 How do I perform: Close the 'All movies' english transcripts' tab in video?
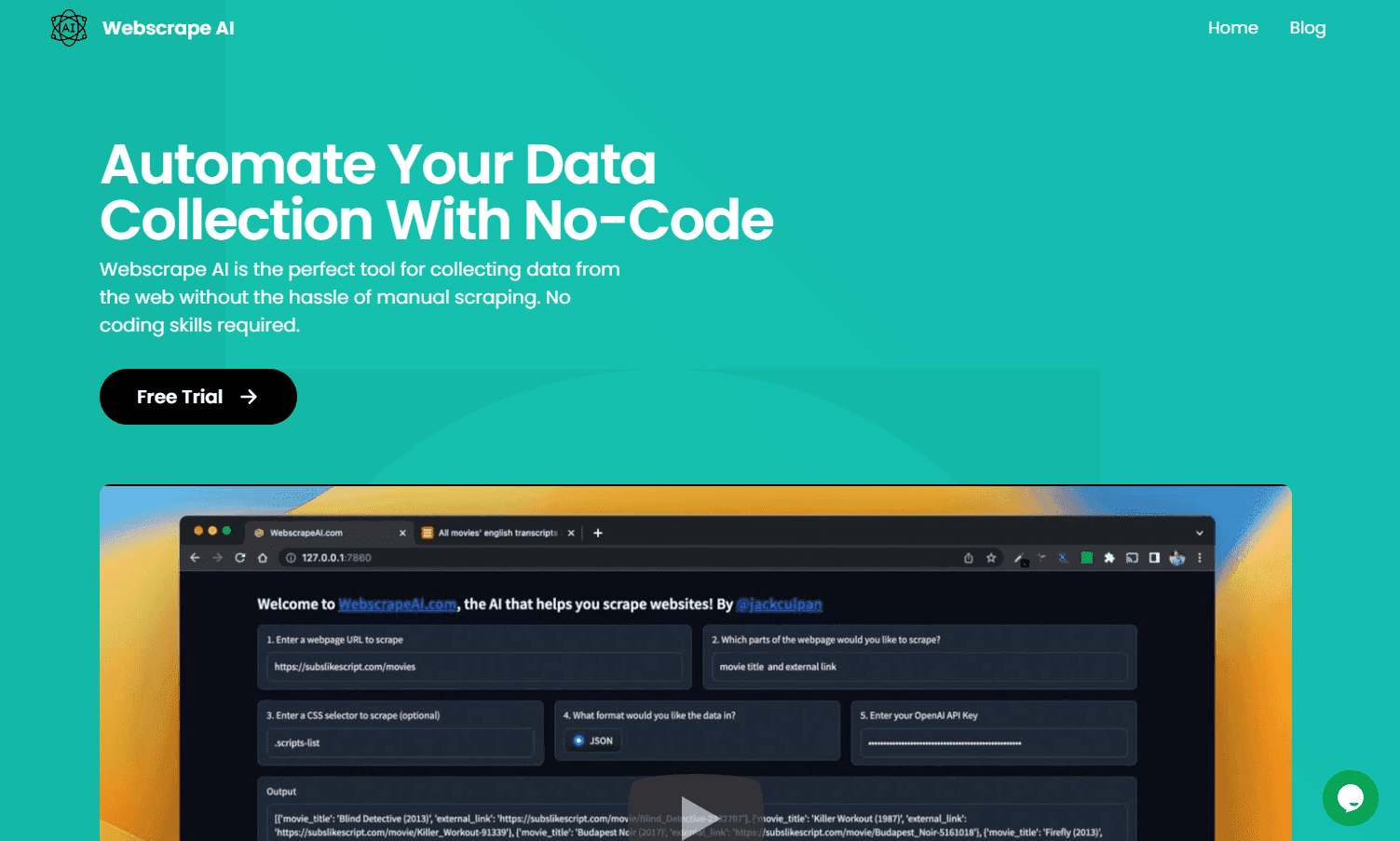[571, 533]
